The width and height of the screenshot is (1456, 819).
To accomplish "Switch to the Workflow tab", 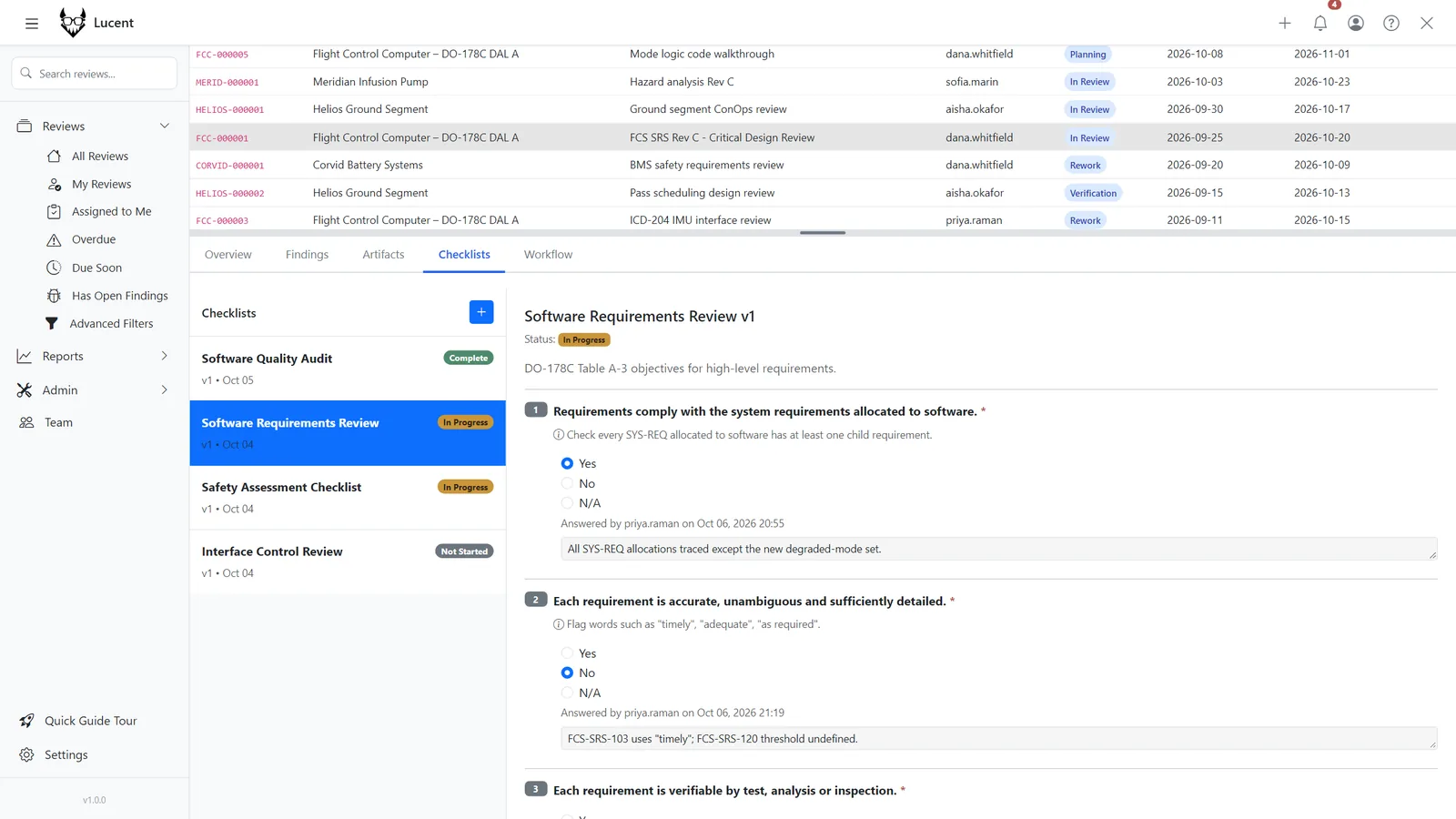I will 548,255.
